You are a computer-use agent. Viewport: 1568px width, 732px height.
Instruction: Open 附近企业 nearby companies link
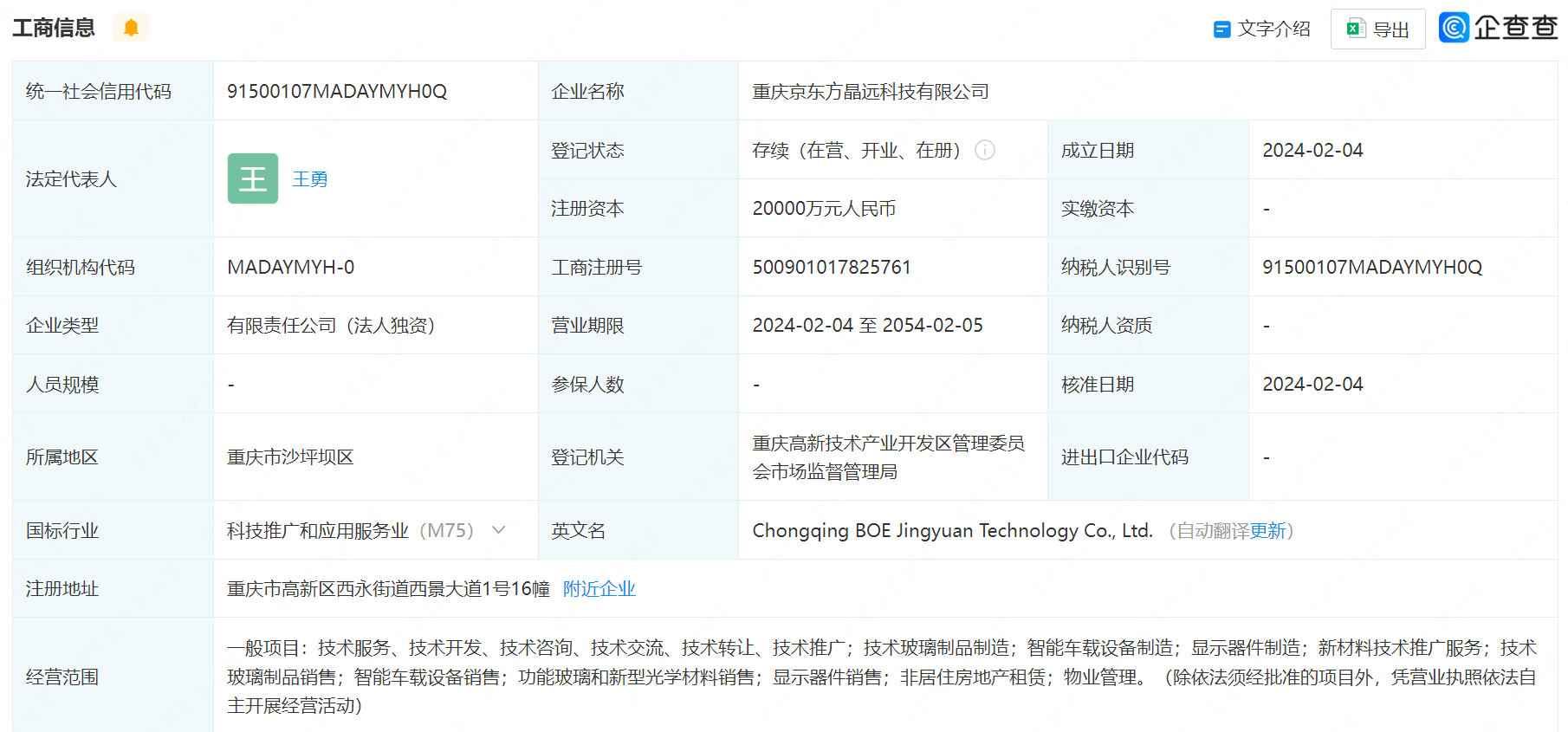click(599, 589)
